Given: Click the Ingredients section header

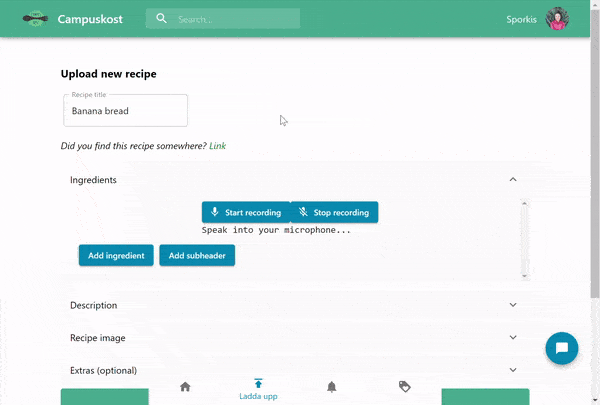Looking at the screenshot, I should [295, 180].
